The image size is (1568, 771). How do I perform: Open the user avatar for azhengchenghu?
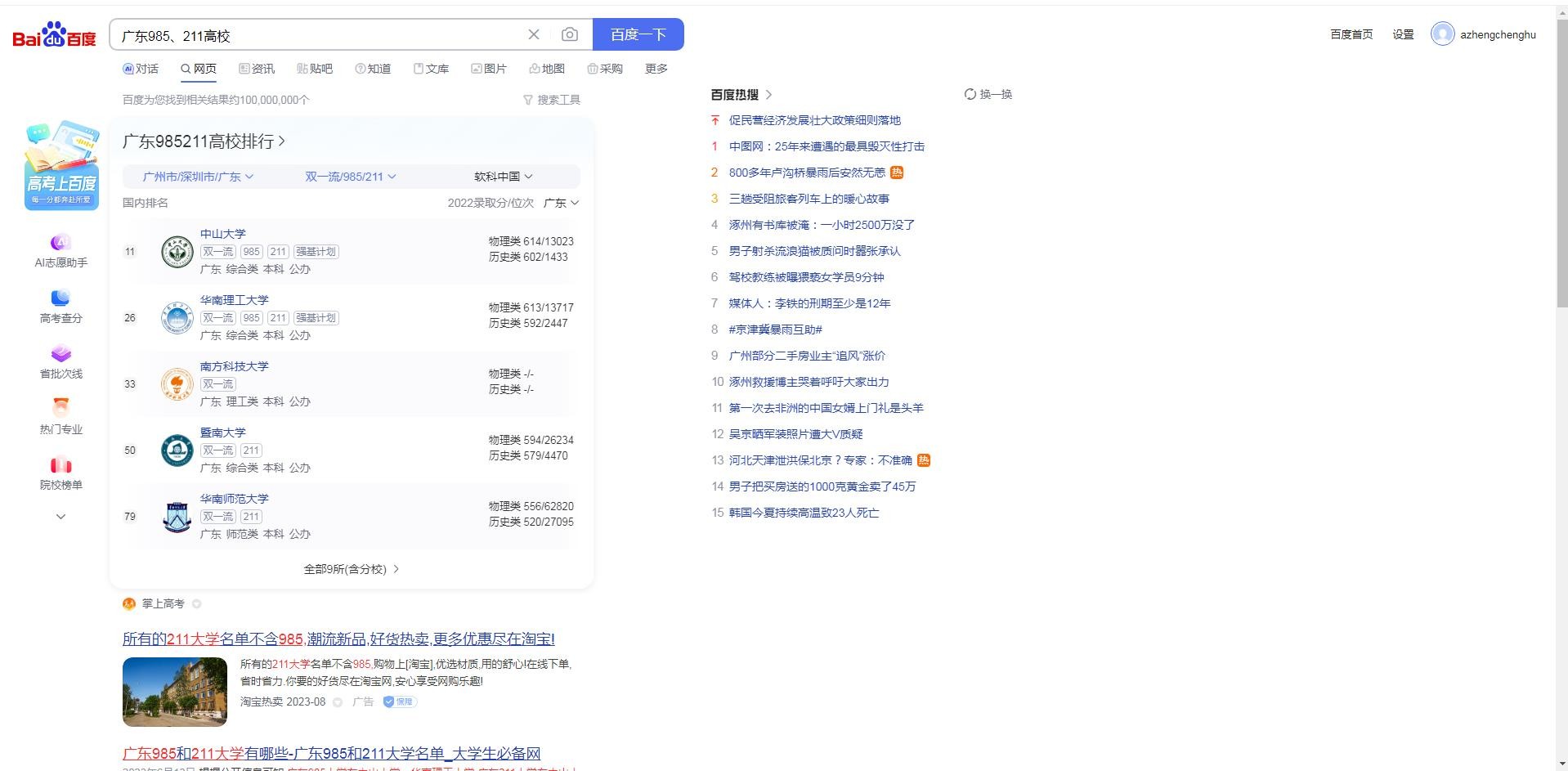(1442, 34)
